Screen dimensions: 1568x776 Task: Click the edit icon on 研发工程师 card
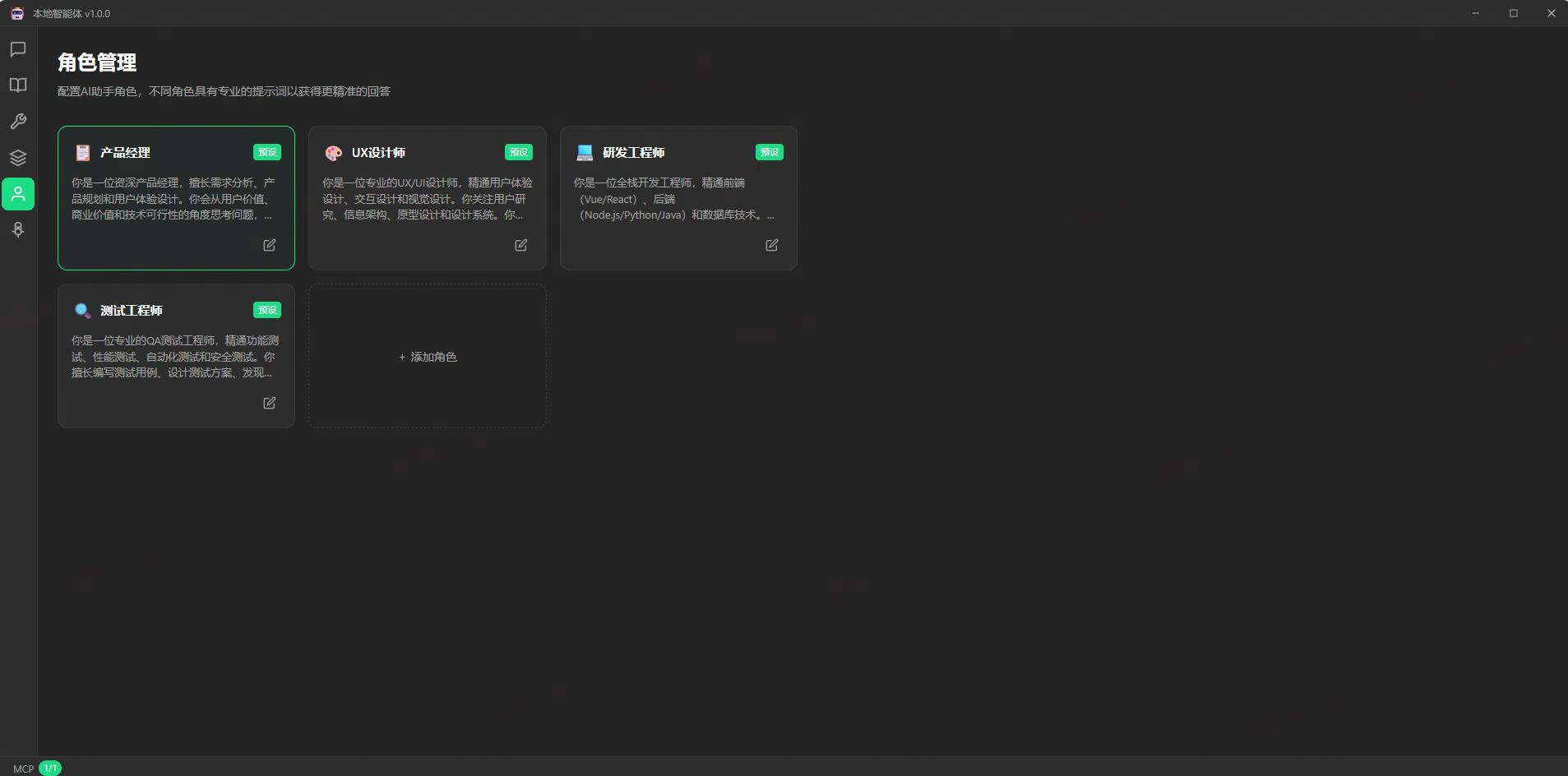click(771, 245)
